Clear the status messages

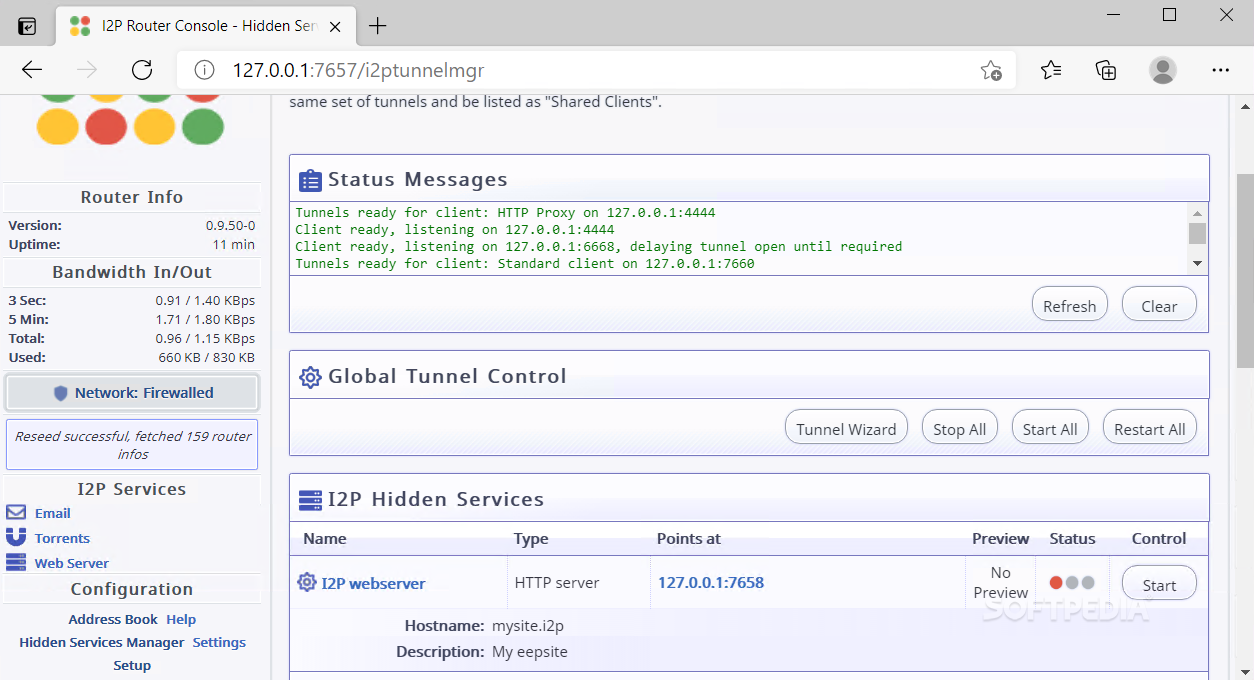(1159, 305)
